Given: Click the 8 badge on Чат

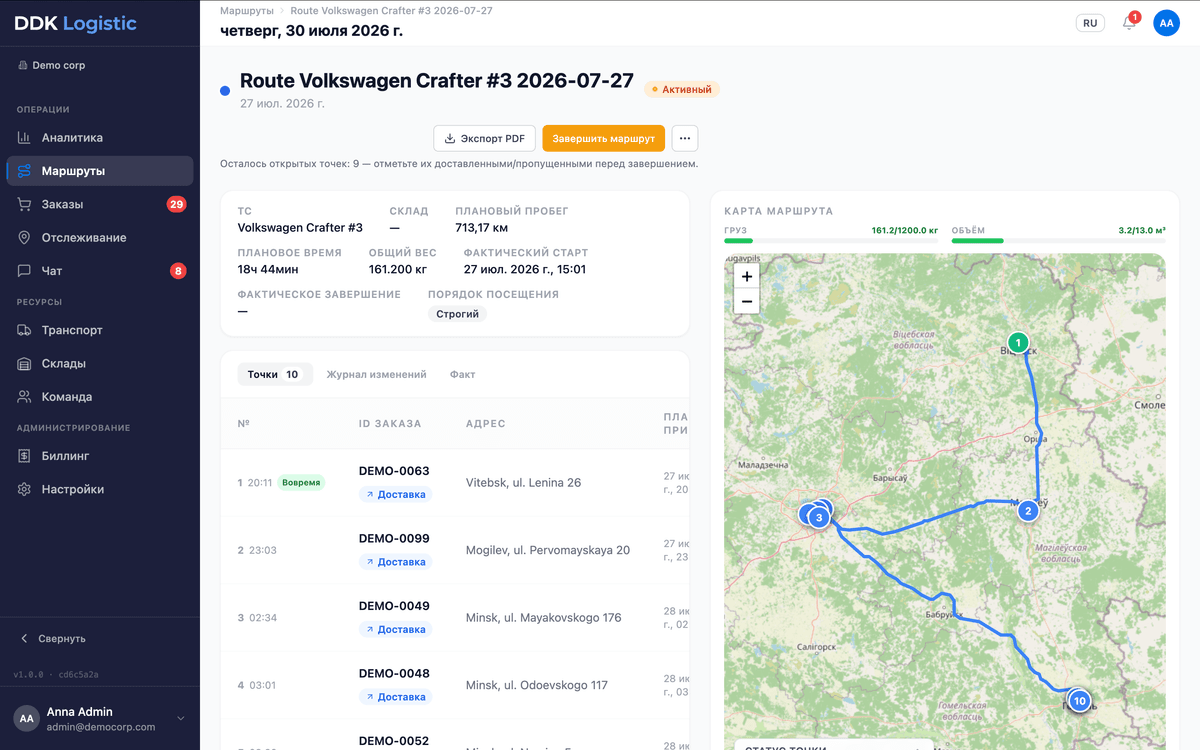Looking at the screenshot, I should point(178,271).
